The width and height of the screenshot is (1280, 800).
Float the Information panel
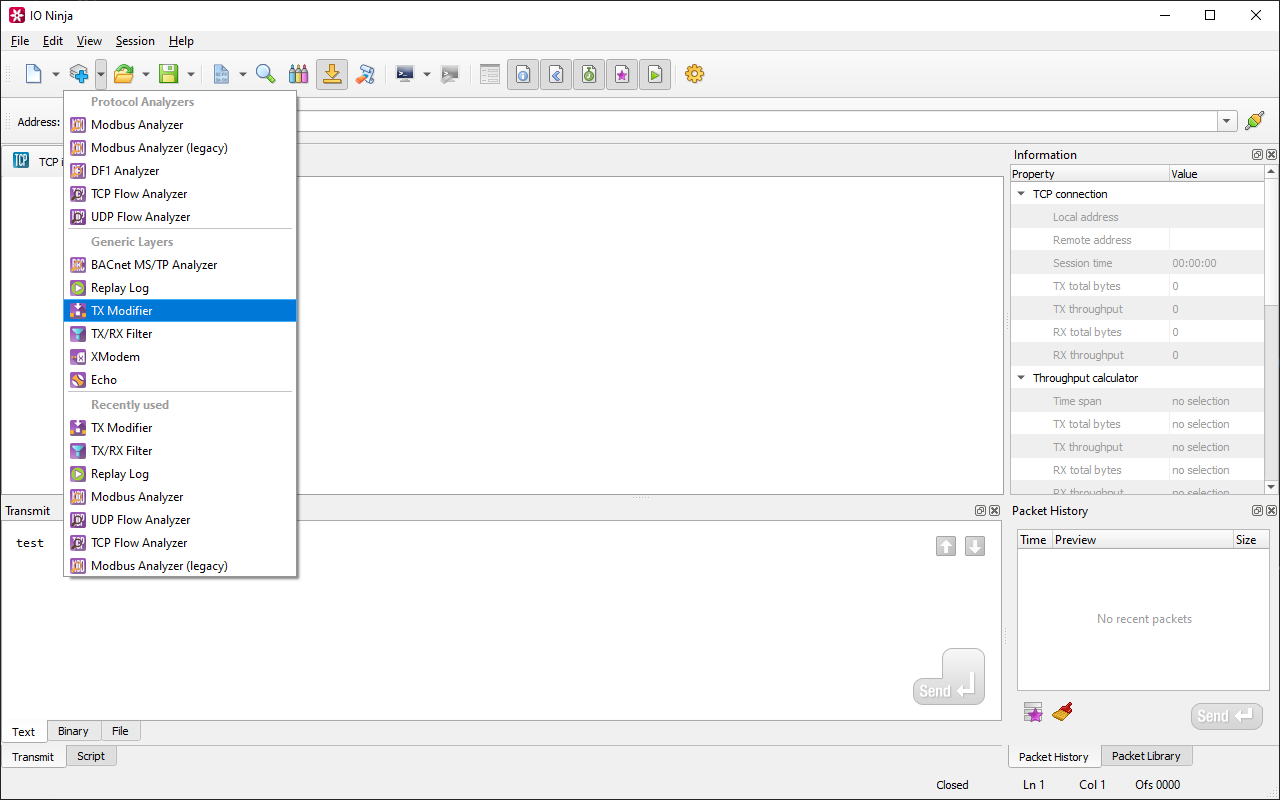[1257, 155]
